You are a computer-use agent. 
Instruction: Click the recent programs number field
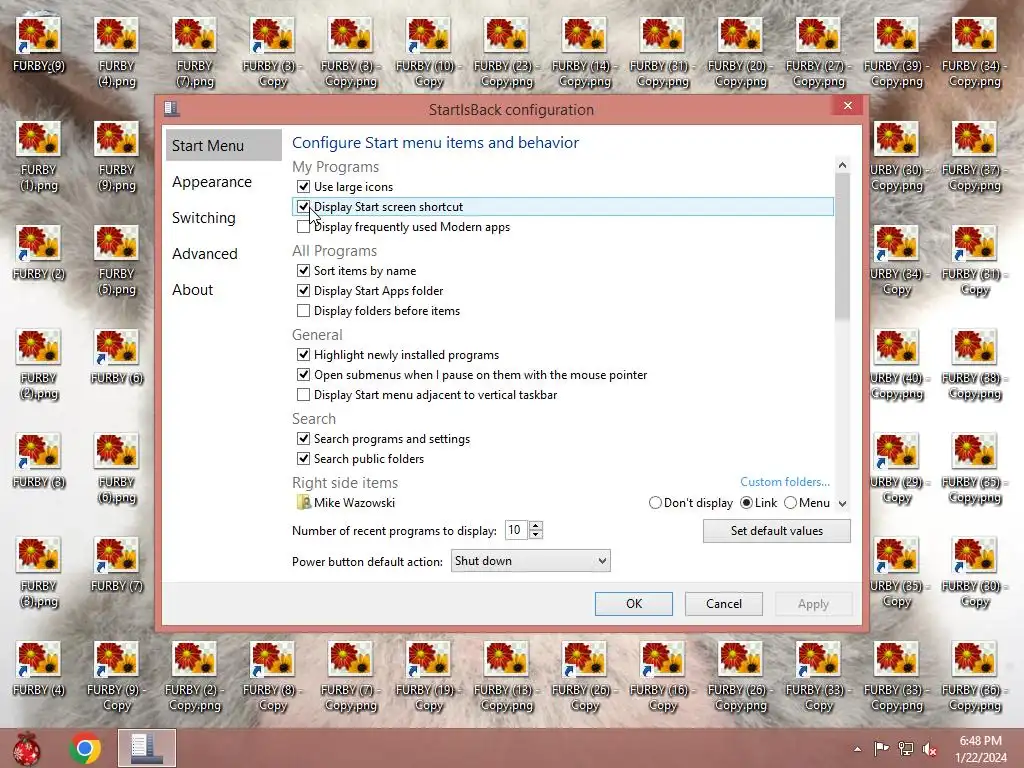coord(517,530)
